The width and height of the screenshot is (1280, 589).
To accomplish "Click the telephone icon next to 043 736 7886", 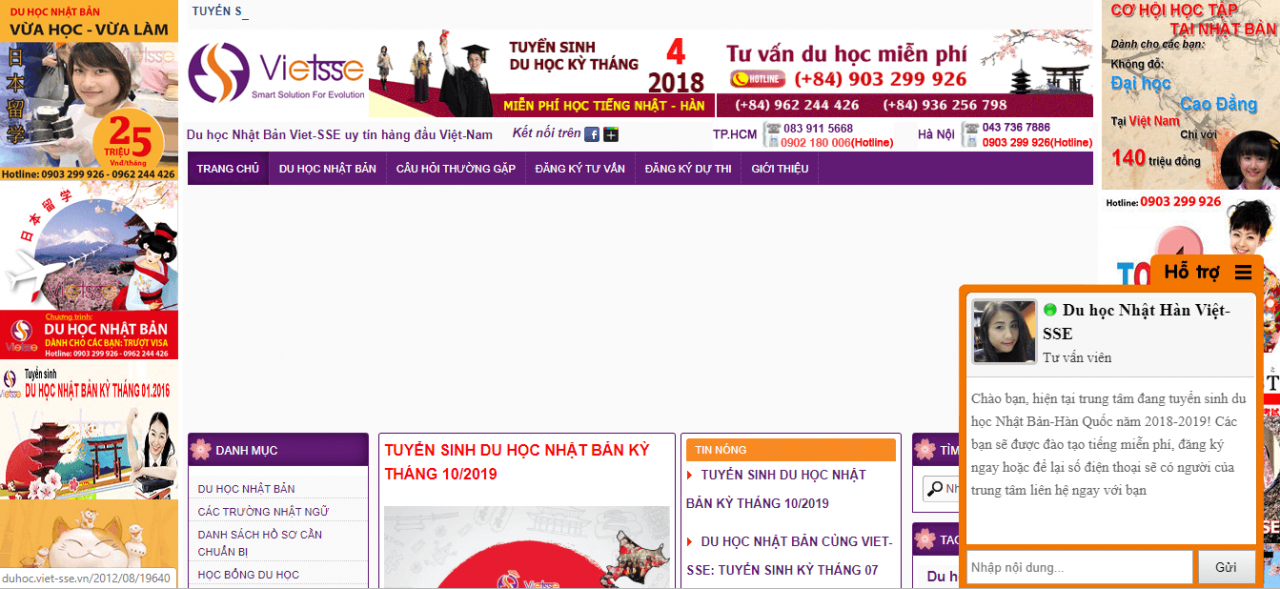I will 969,128.
